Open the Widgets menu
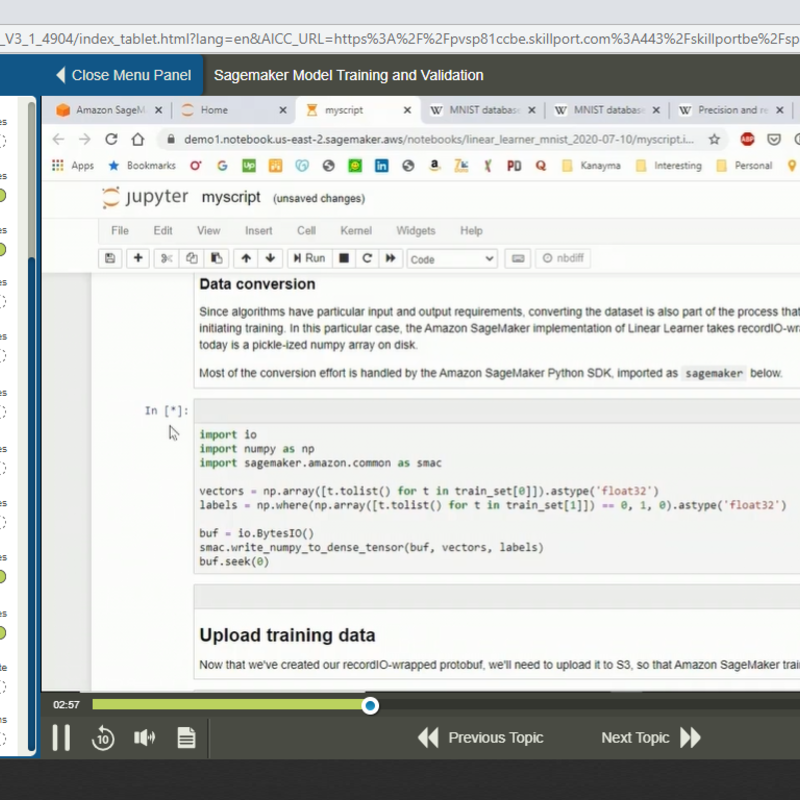800x800 pixels. coord(415,231)
